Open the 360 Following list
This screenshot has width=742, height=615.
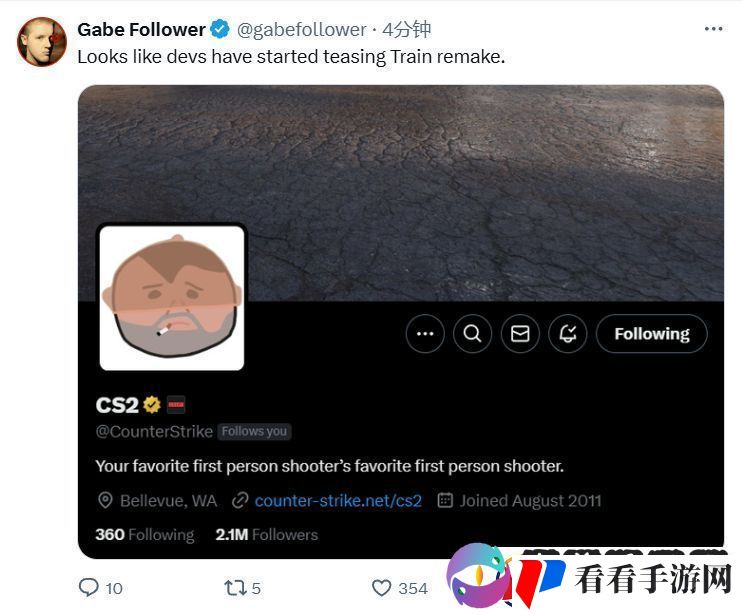click(145, 535)
